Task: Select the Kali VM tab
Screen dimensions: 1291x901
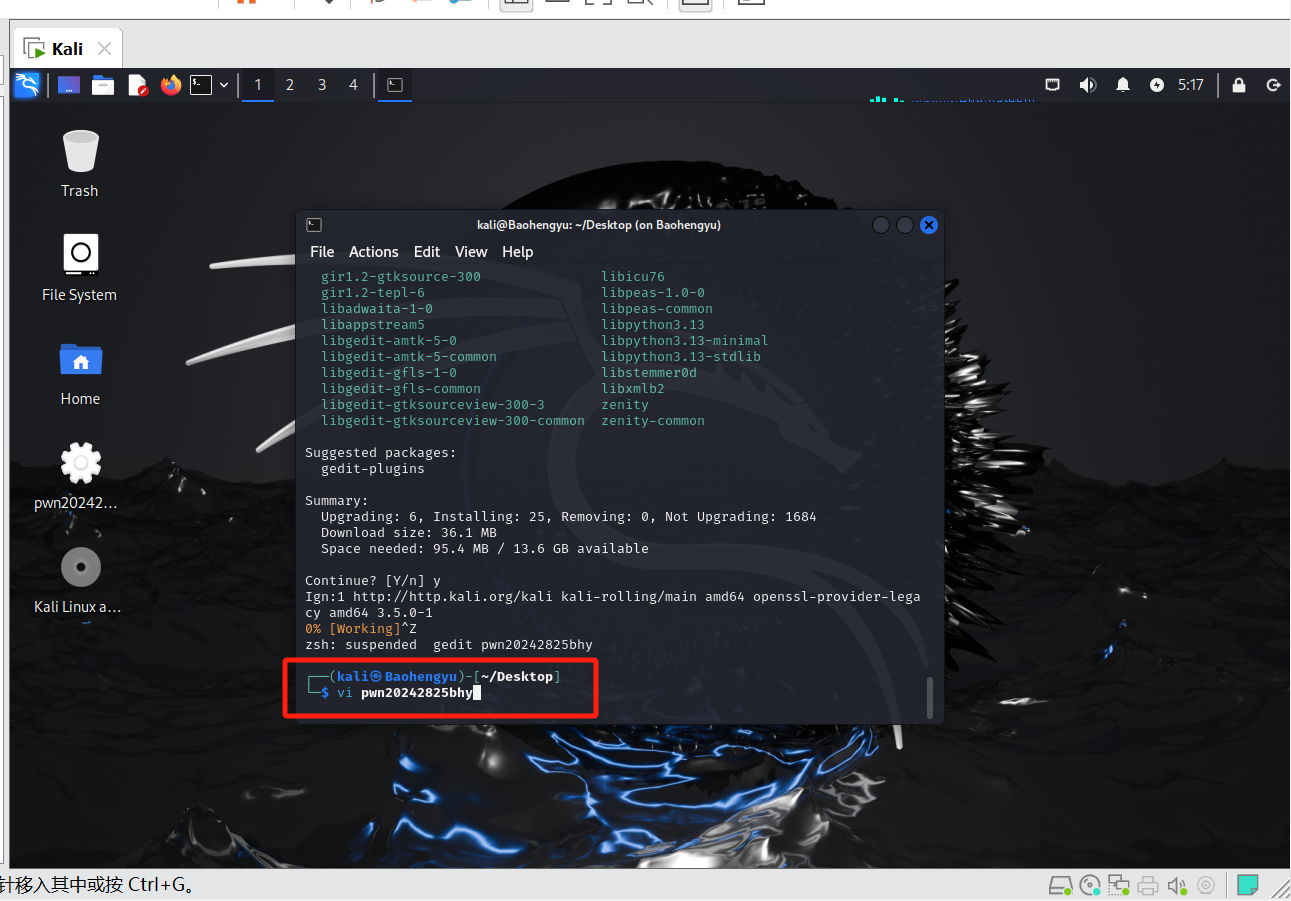Action: pyautogui.click(x=67, y=48)
